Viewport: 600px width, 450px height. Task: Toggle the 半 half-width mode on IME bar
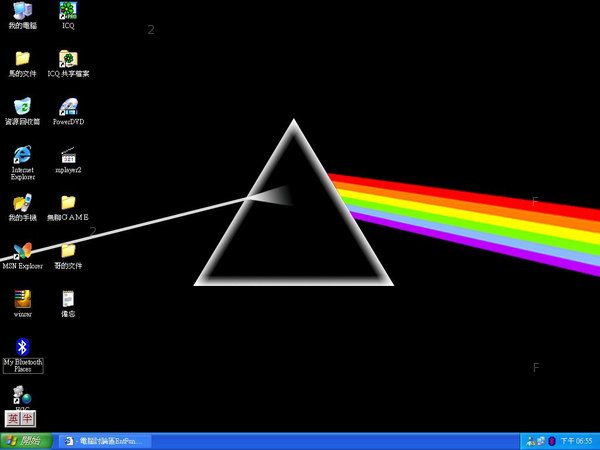point(28,419)
